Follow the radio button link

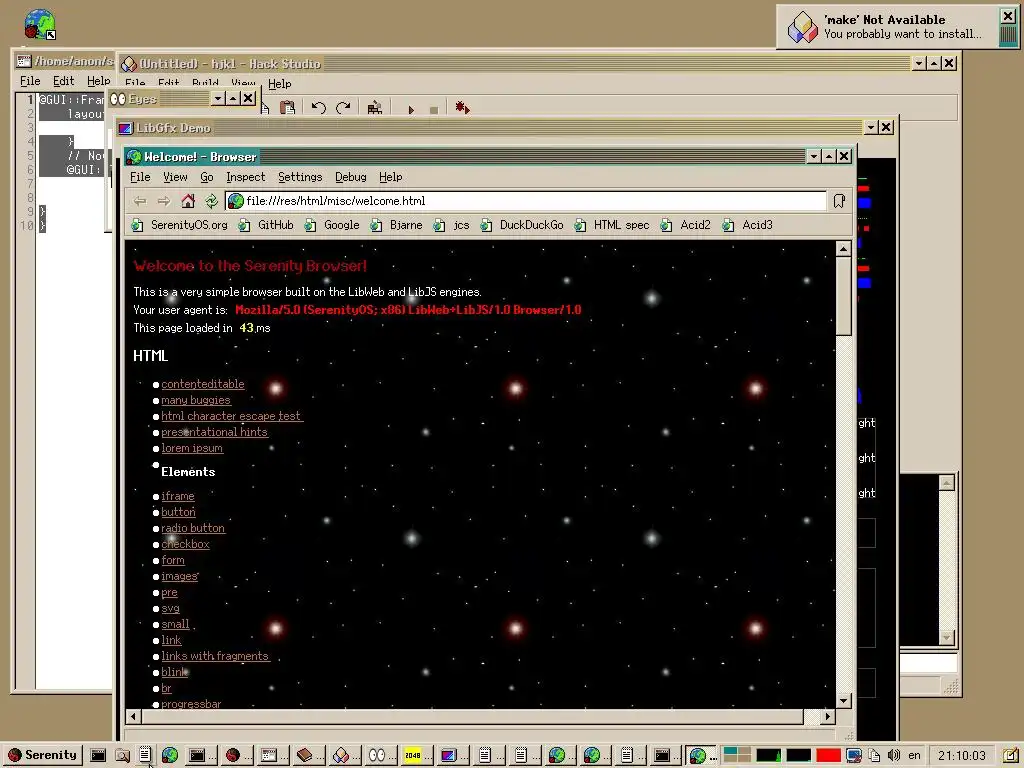pyautogui.click(x=193, y=528)
